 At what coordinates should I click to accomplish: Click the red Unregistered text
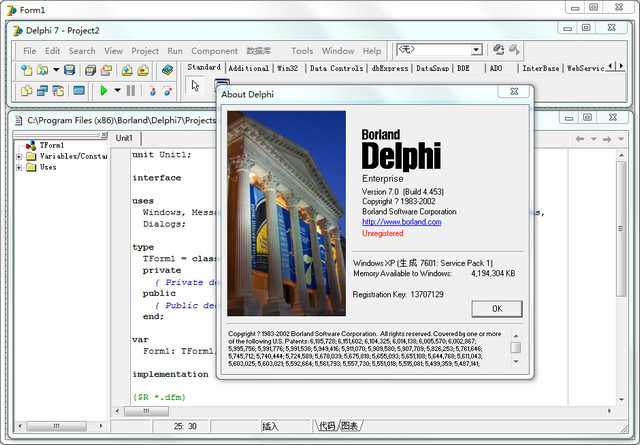pos(382,233)
